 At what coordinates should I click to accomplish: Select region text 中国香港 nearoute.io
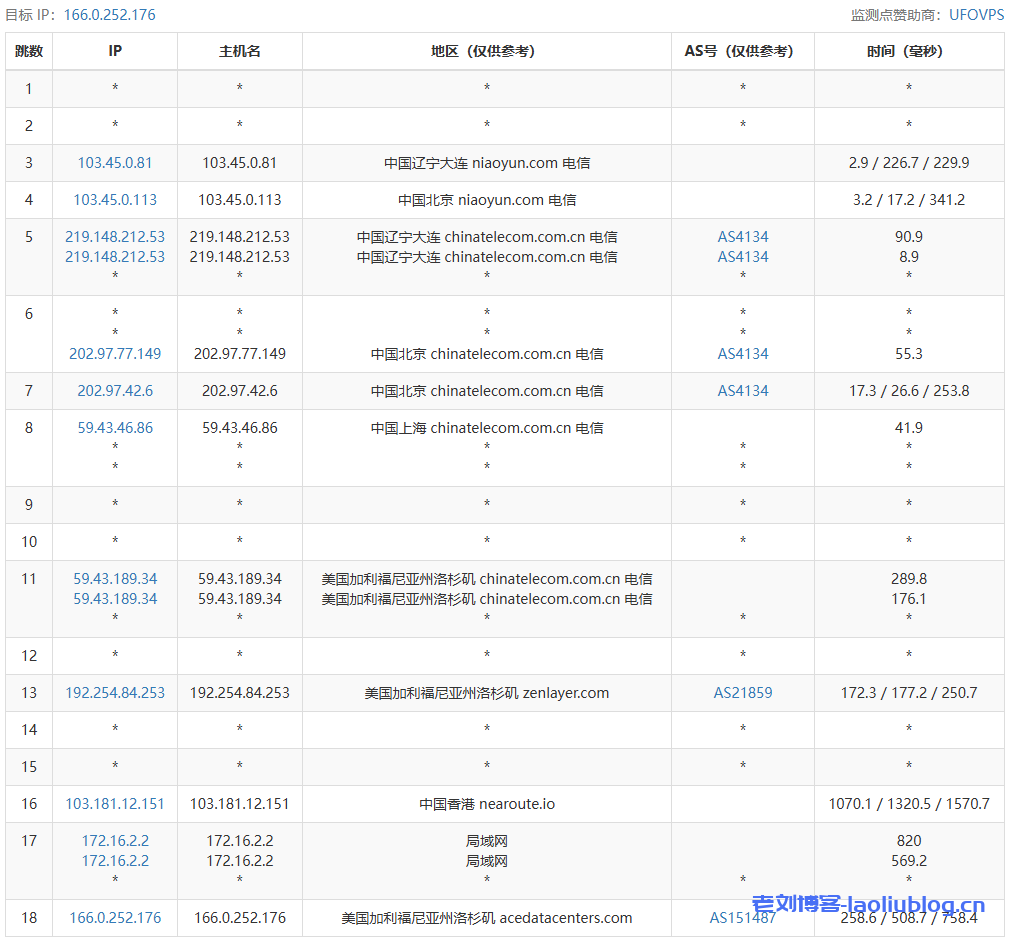click(x=487, y=804)
